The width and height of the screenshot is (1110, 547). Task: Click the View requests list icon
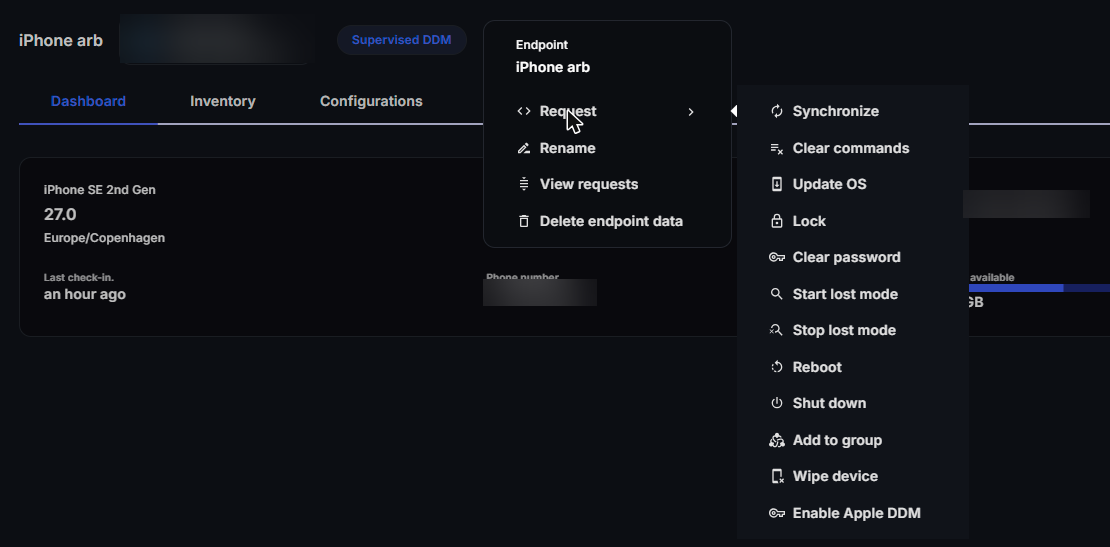(524, 184)
